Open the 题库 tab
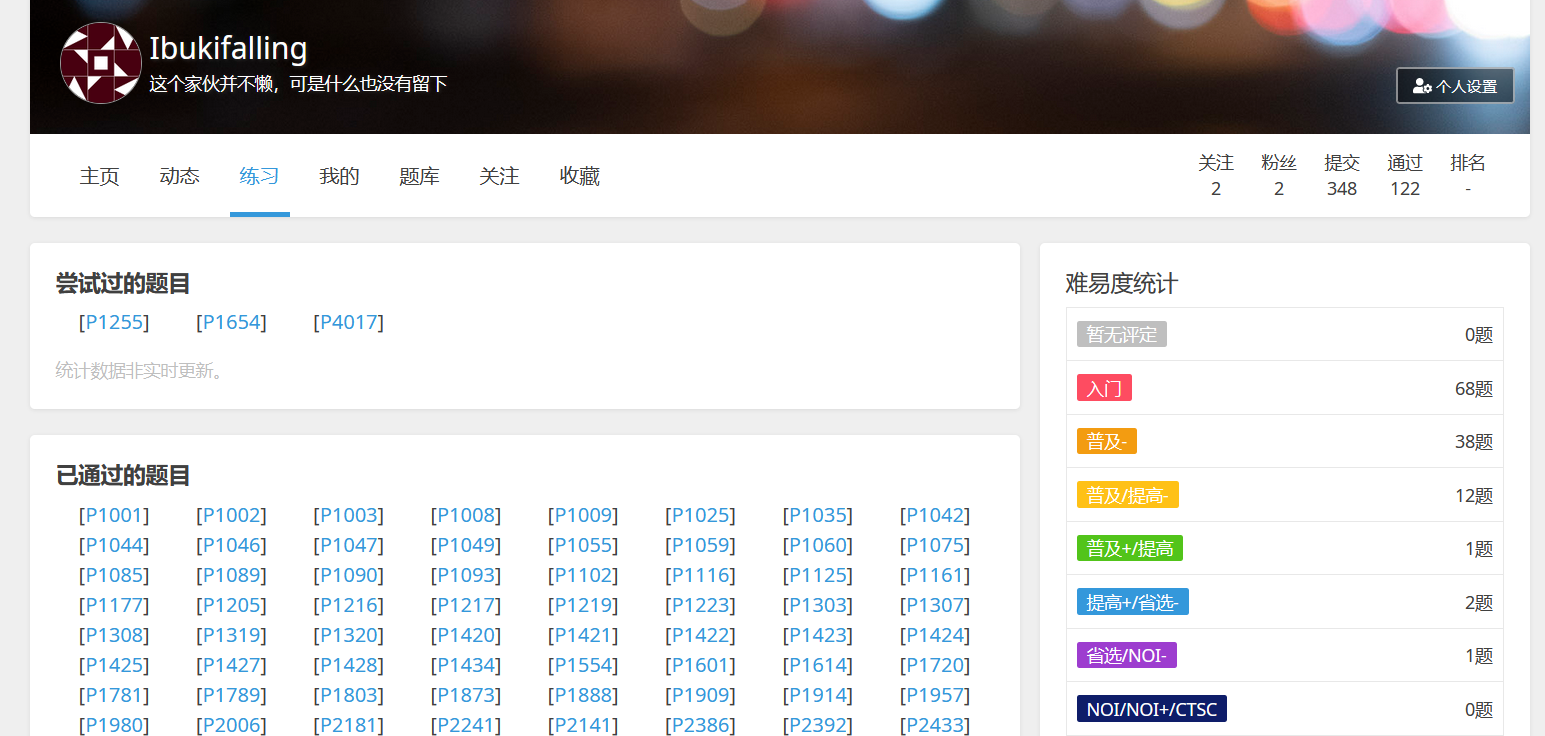 tap(419, 176)
